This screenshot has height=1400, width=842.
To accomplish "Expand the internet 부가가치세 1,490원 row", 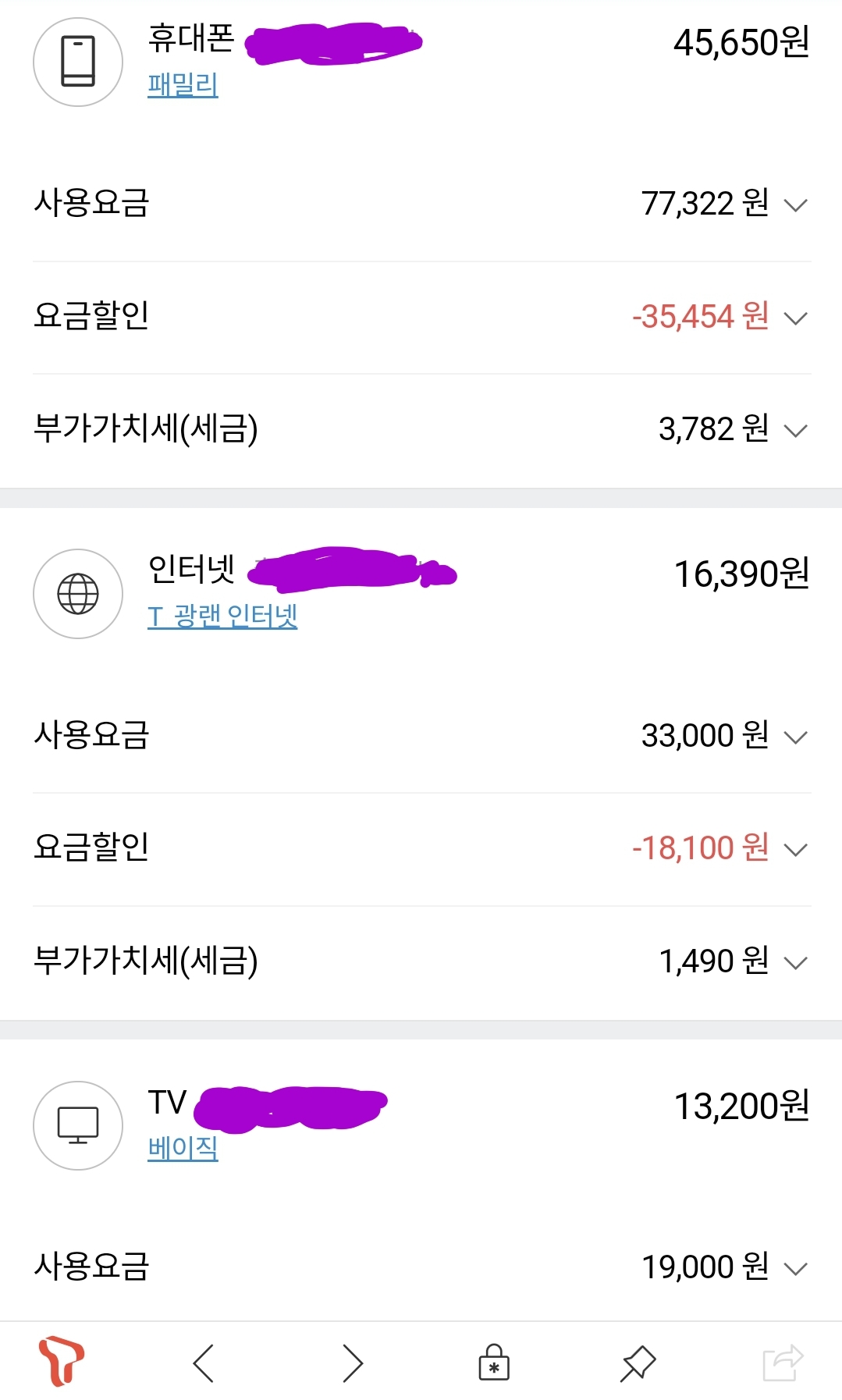I will click(795, 963).
